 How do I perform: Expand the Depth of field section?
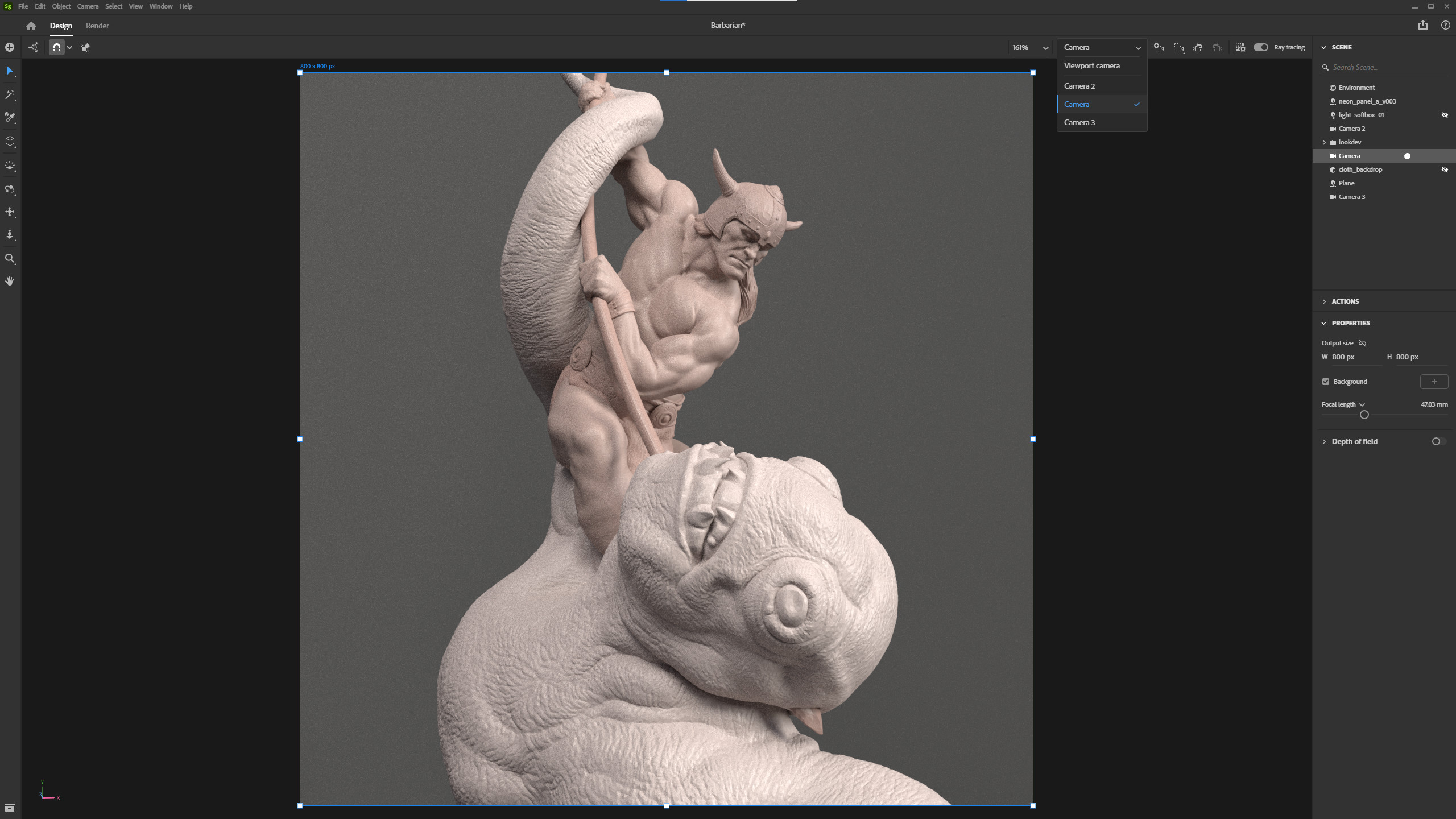coord(1326,441)
